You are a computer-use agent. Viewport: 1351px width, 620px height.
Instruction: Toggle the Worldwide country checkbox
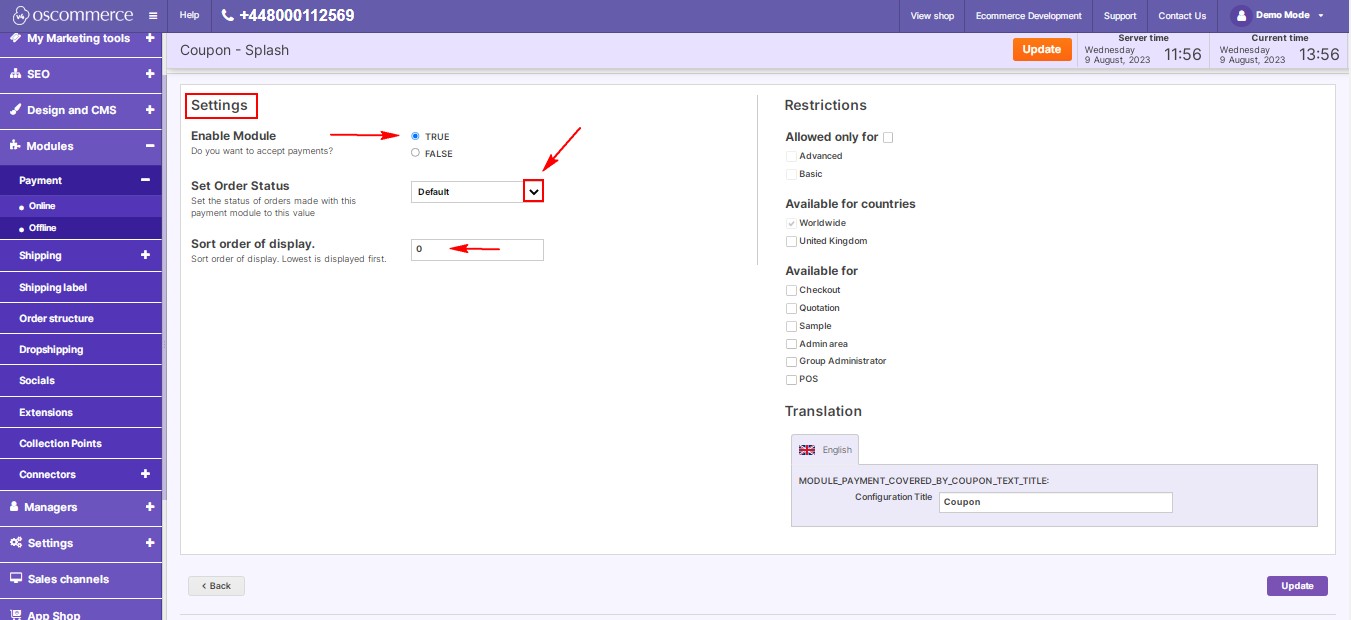791,223
